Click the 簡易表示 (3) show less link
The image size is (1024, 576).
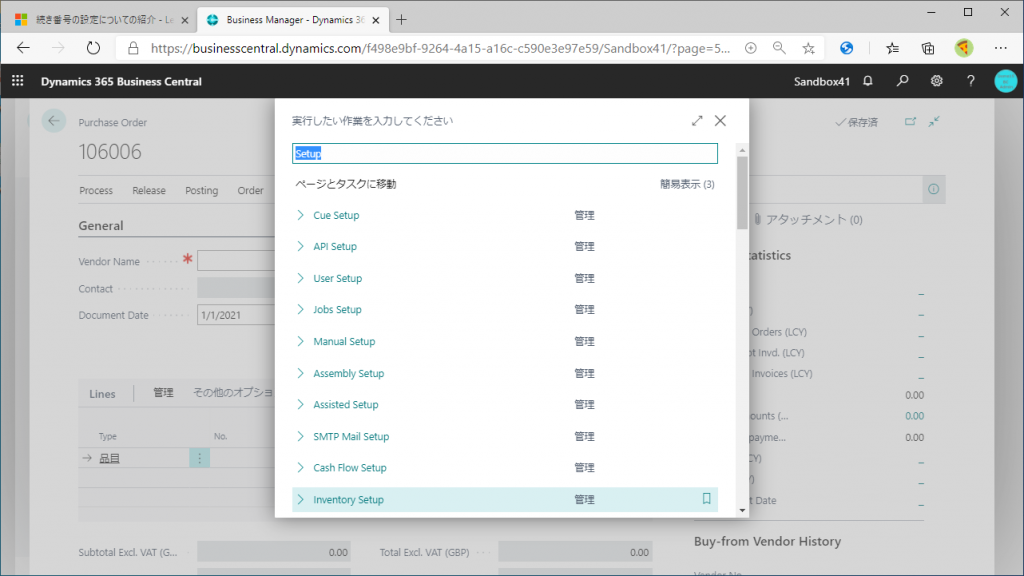(687, 184)
